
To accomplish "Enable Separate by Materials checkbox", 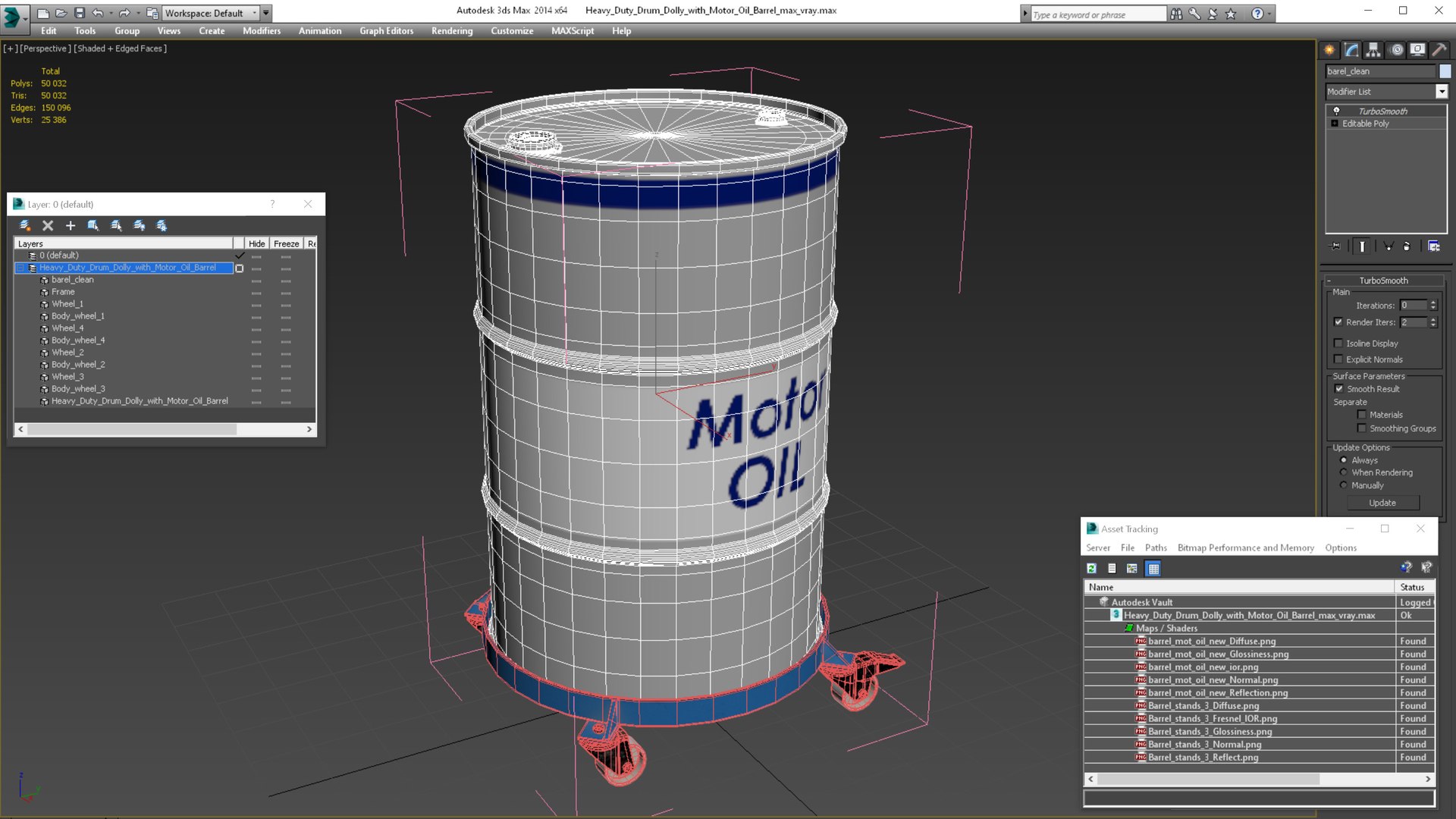I will tap(1362, 415).
